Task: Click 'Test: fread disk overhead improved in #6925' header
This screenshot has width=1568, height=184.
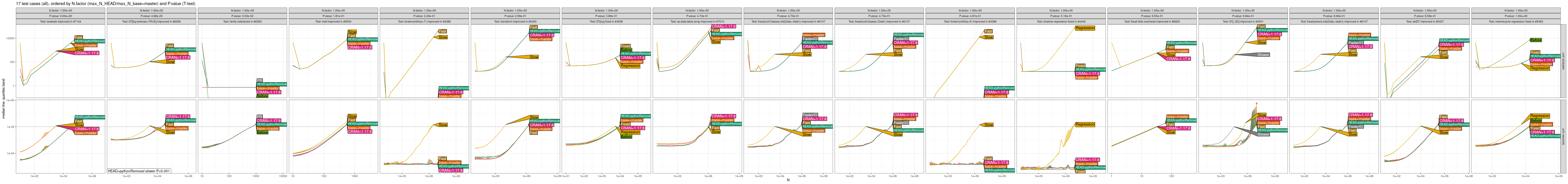Action: 1152,21
